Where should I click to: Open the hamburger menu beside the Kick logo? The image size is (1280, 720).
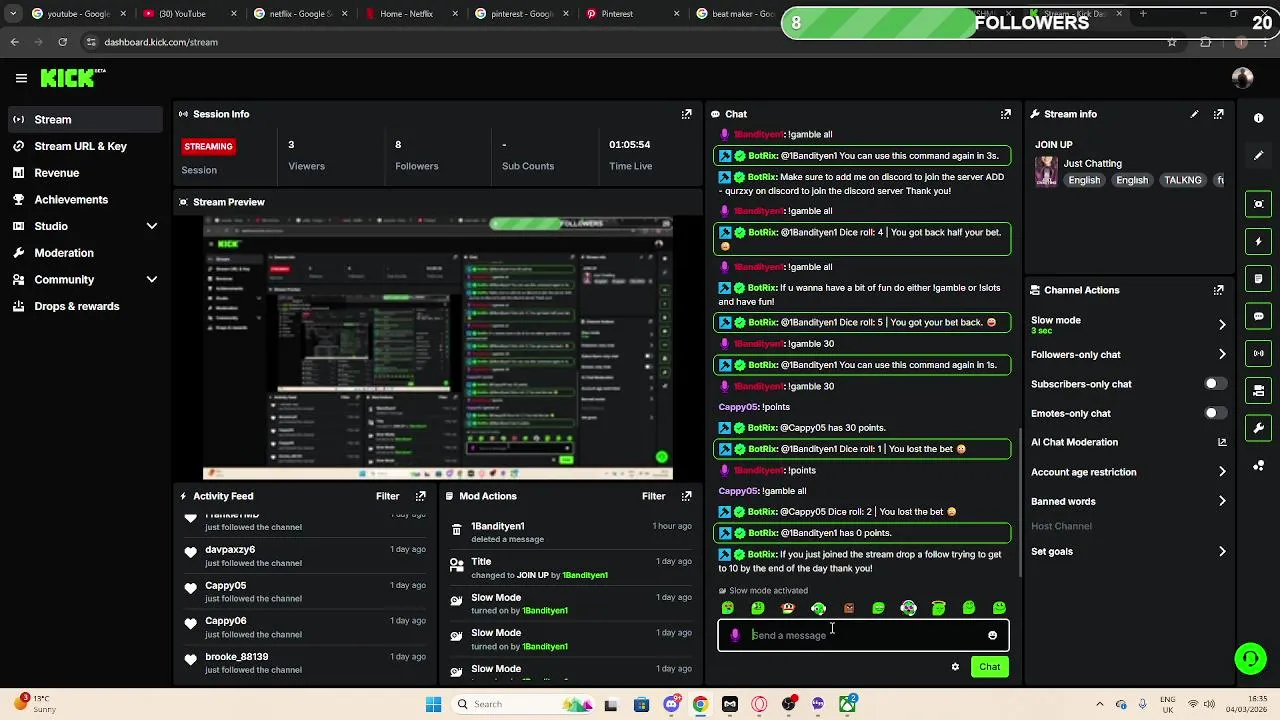[x=21, y=78]
